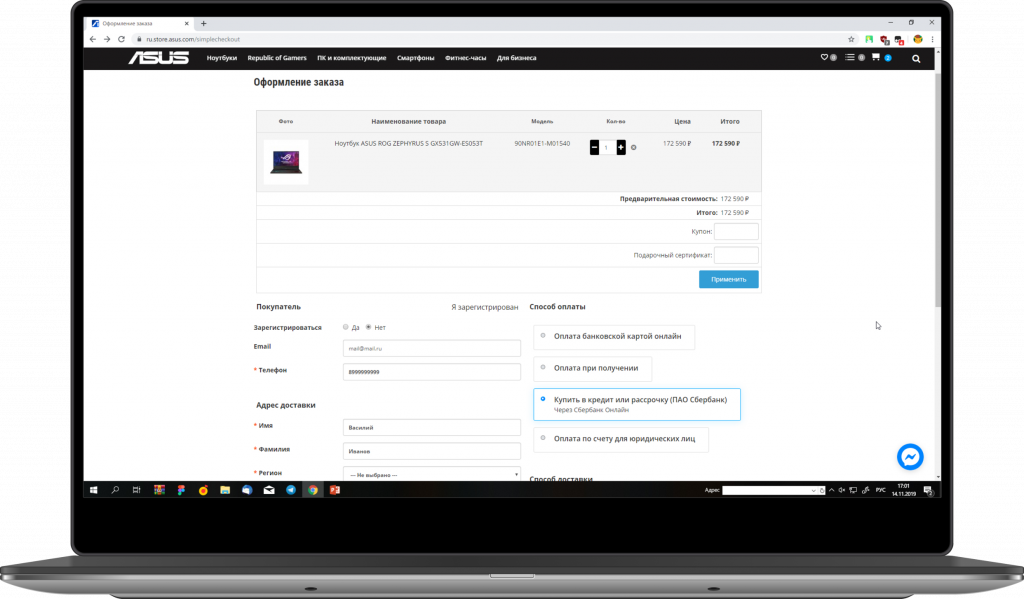Bookmark this page with the star
The image size is (1024, 599).
click(x=851, y=39)
